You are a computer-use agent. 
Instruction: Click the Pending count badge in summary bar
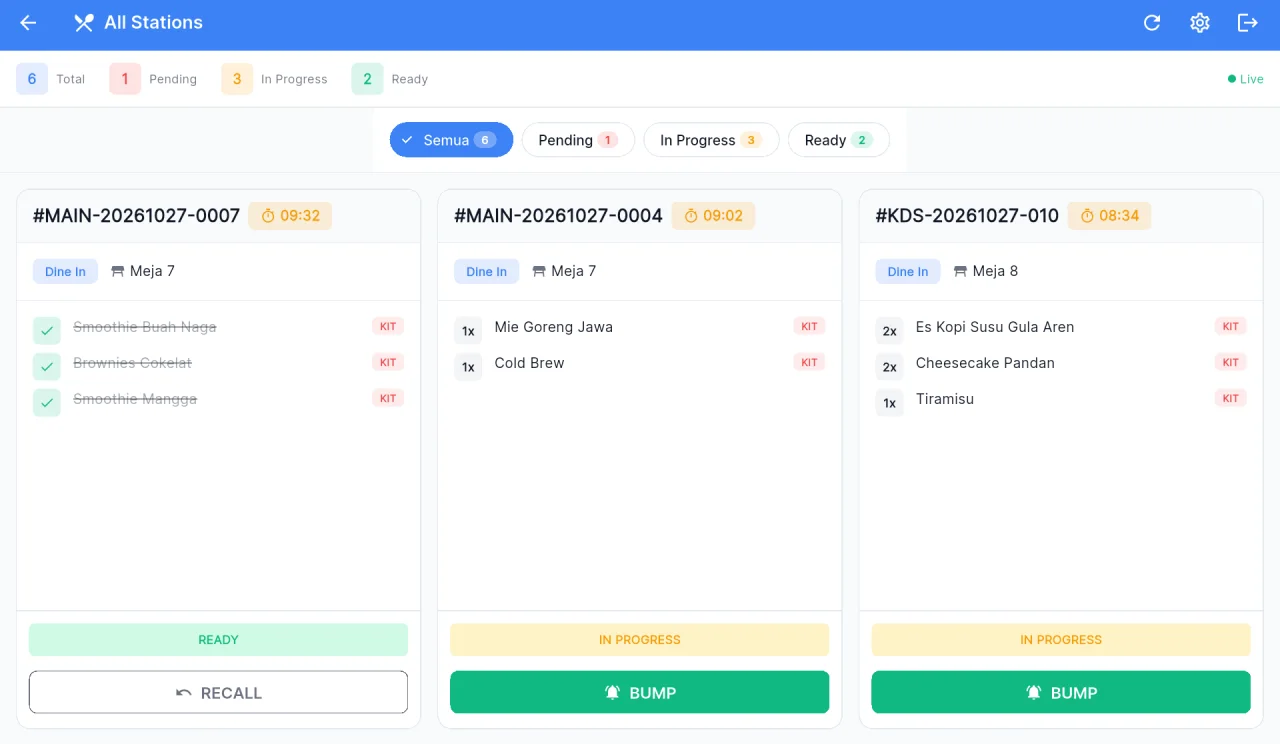tap(125, 79)
